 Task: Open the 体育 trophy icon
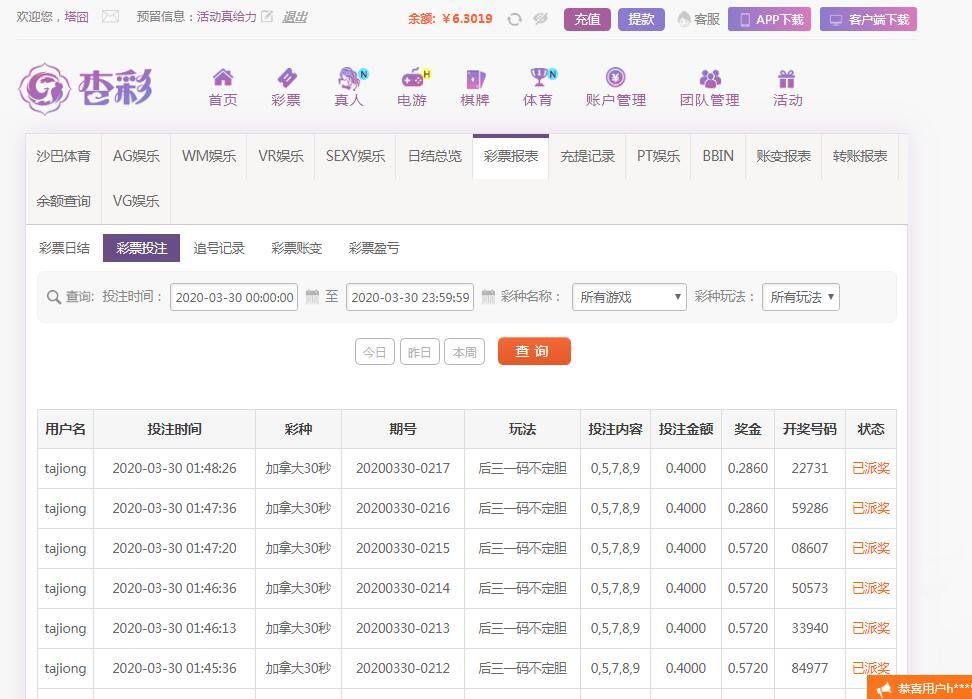point(538,79)
